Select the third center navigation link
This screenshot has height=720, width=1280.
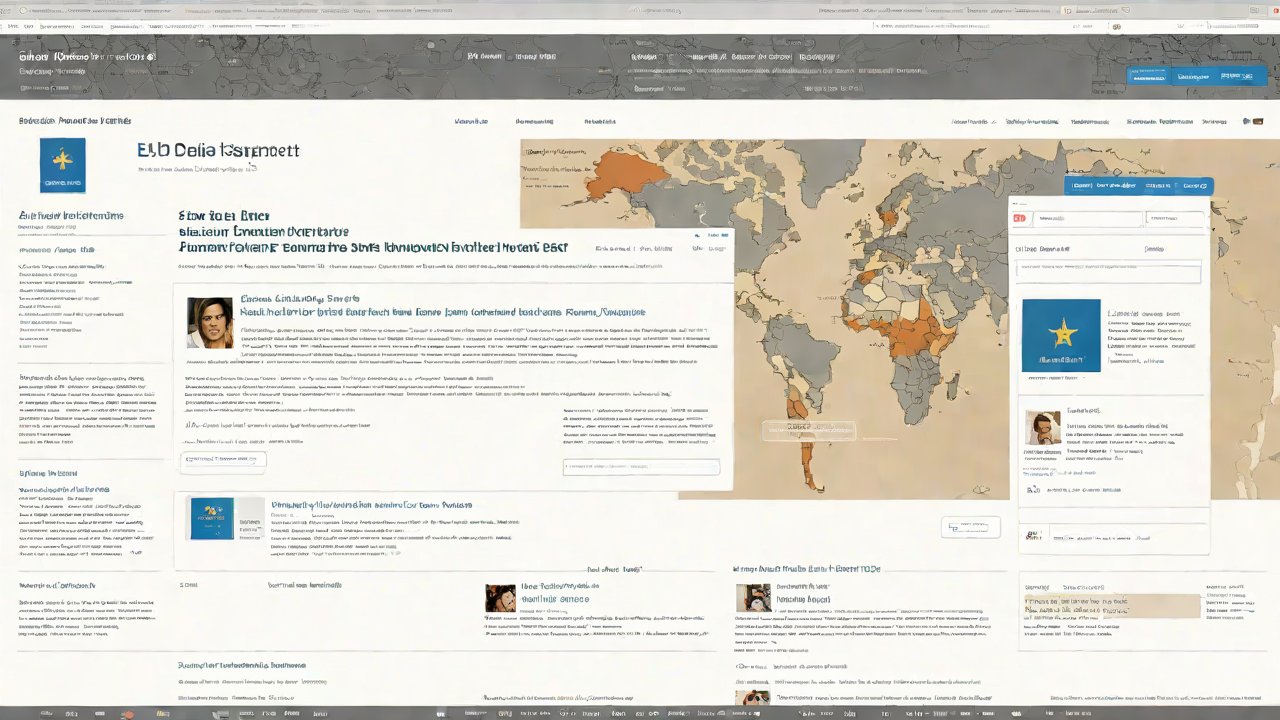[x=599, y=121]
